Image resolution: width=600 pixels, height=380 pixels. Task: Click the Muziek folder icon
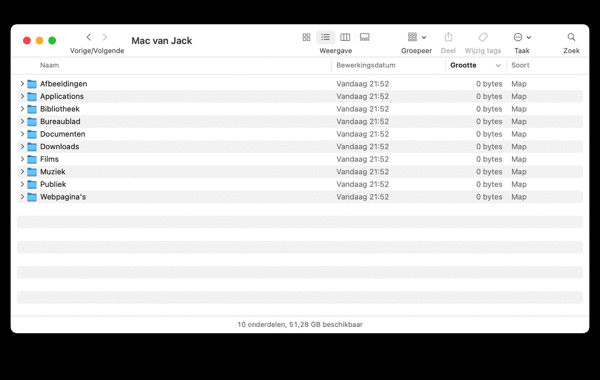coord(32,172)
